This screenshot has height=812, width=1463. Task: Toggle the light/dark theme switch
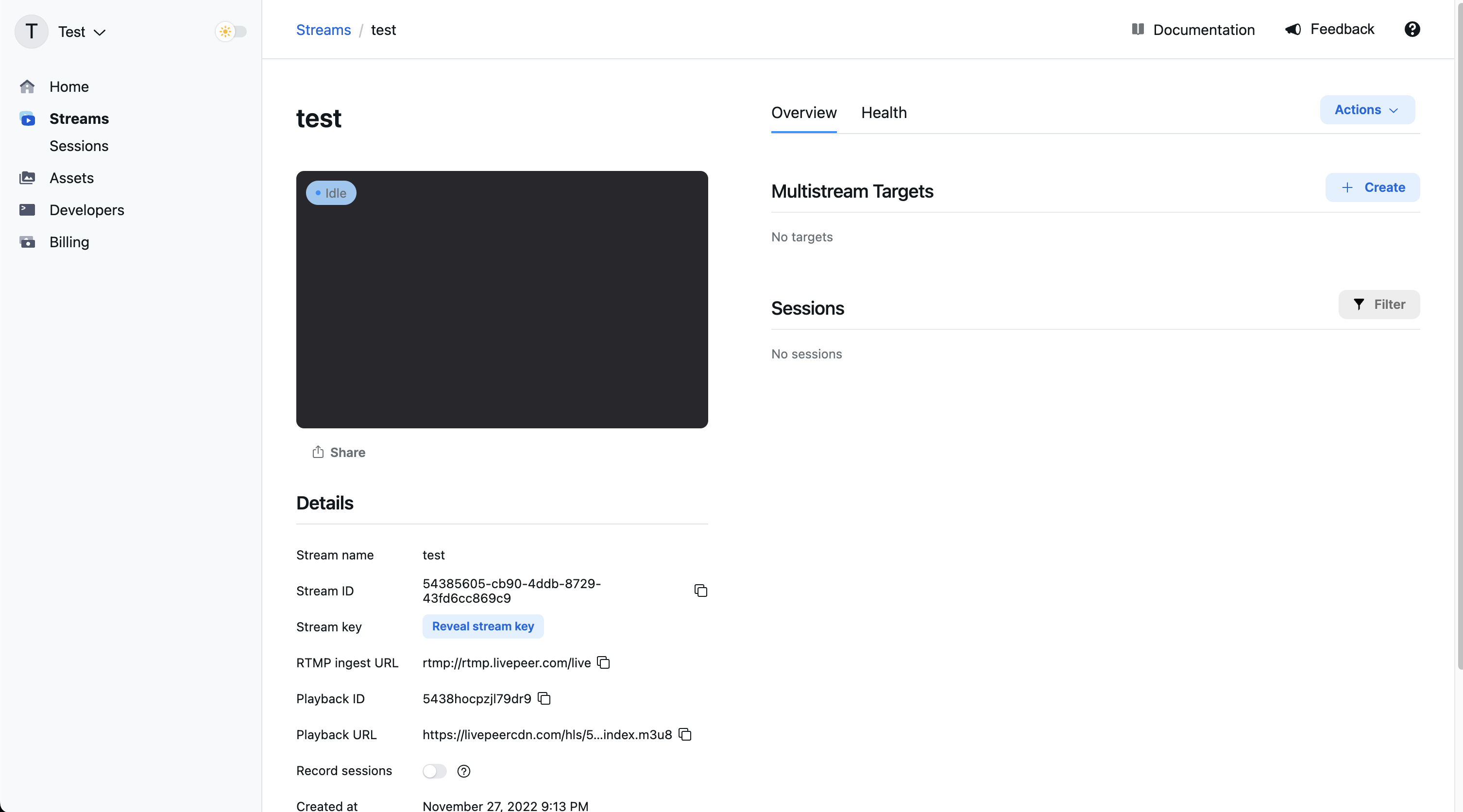tap(231, 31)
